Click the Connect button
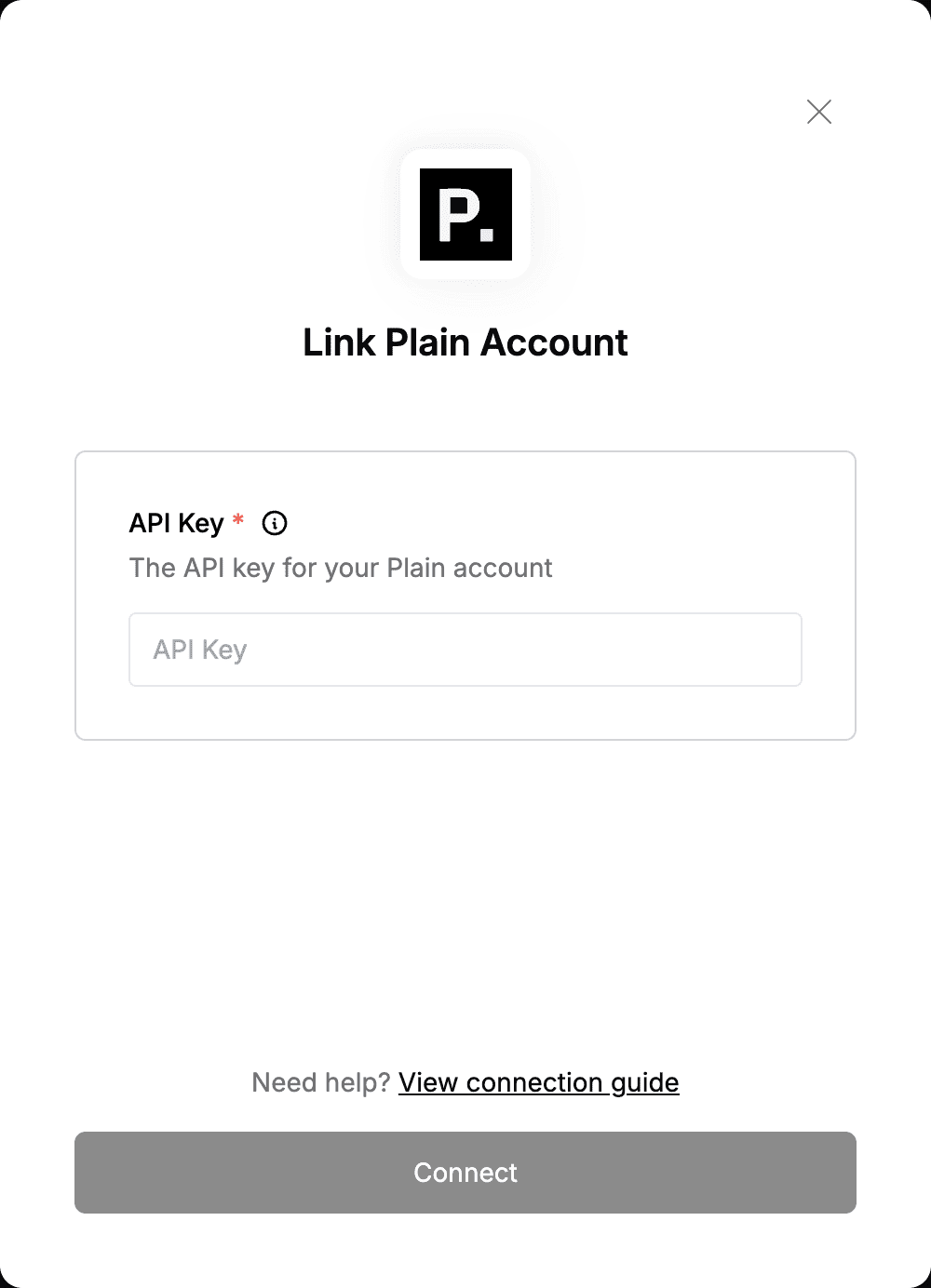The height and width of the screenshot is (1288, 931). (x=465, y=1173)
